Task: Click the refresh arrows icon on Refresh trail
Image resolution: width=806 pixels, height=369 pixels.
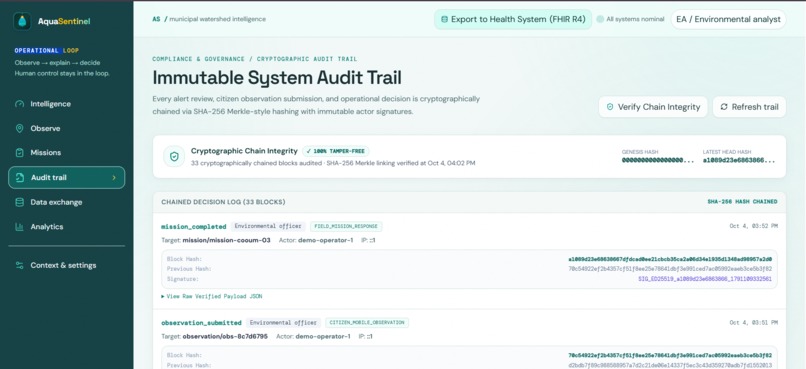Action: pos(724,107)
